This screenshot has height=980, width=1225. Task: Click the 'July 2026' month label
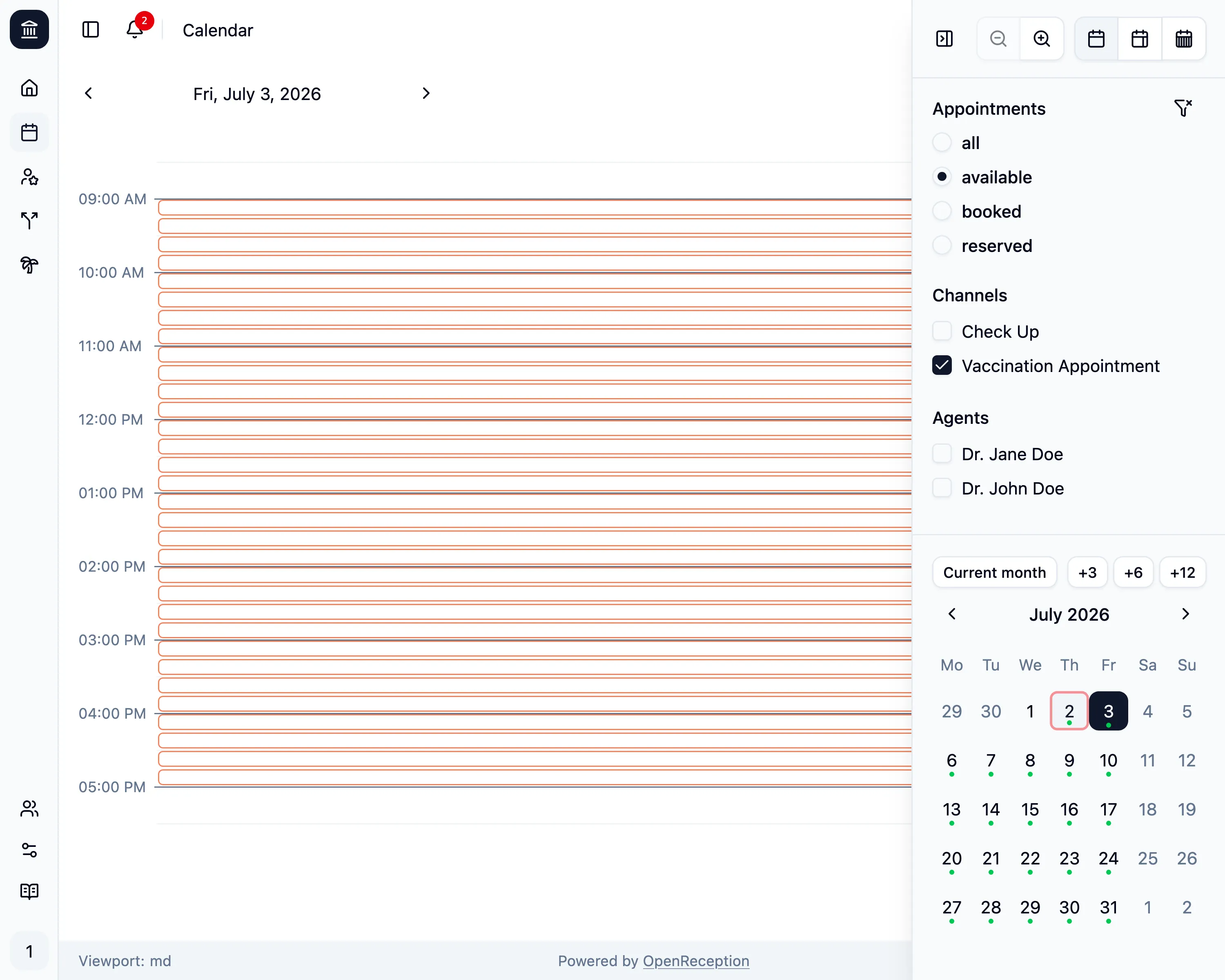tap(1069, 614)
